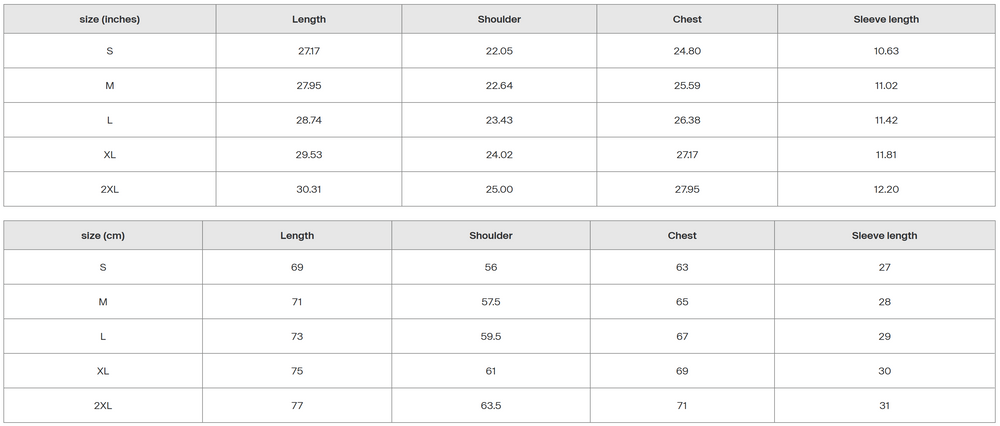The height and width of the screenshot is (426, 1000).
Task: Click the 12.20 sleeve length value
Action: coord(886,189)
